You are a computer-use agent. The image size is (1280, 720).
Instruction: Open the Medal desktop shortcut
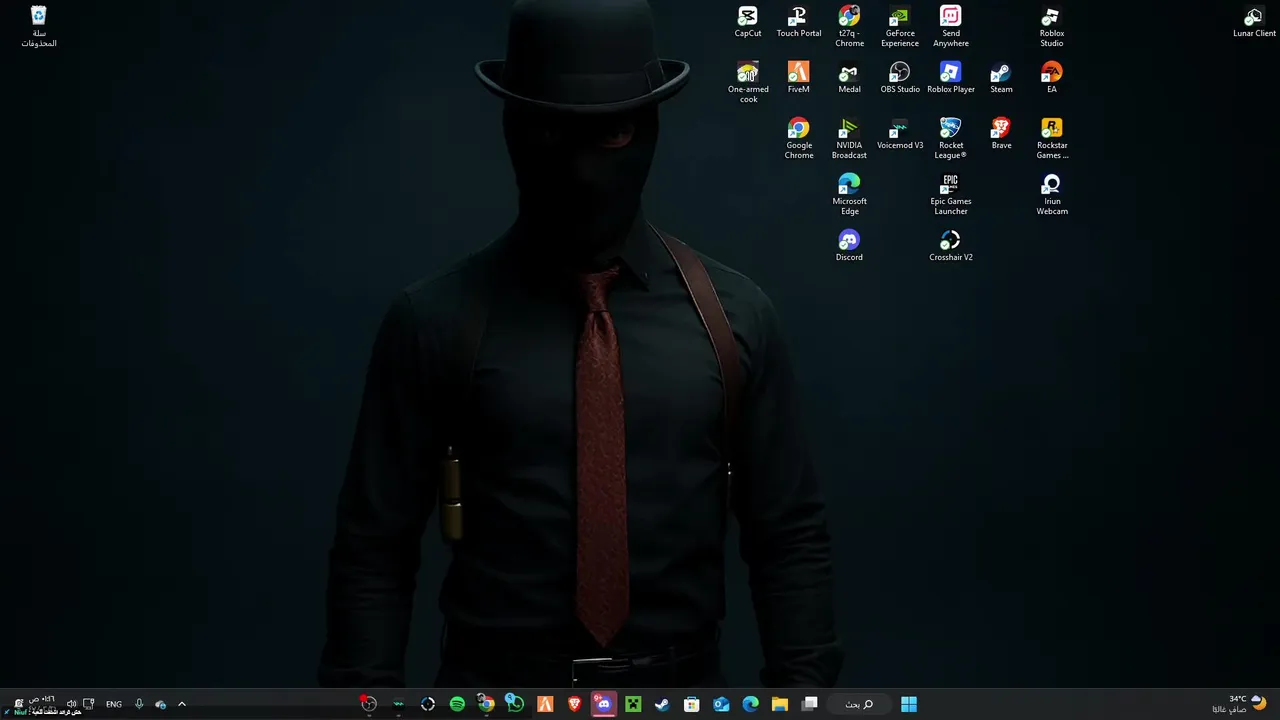(x=849, y=78)
